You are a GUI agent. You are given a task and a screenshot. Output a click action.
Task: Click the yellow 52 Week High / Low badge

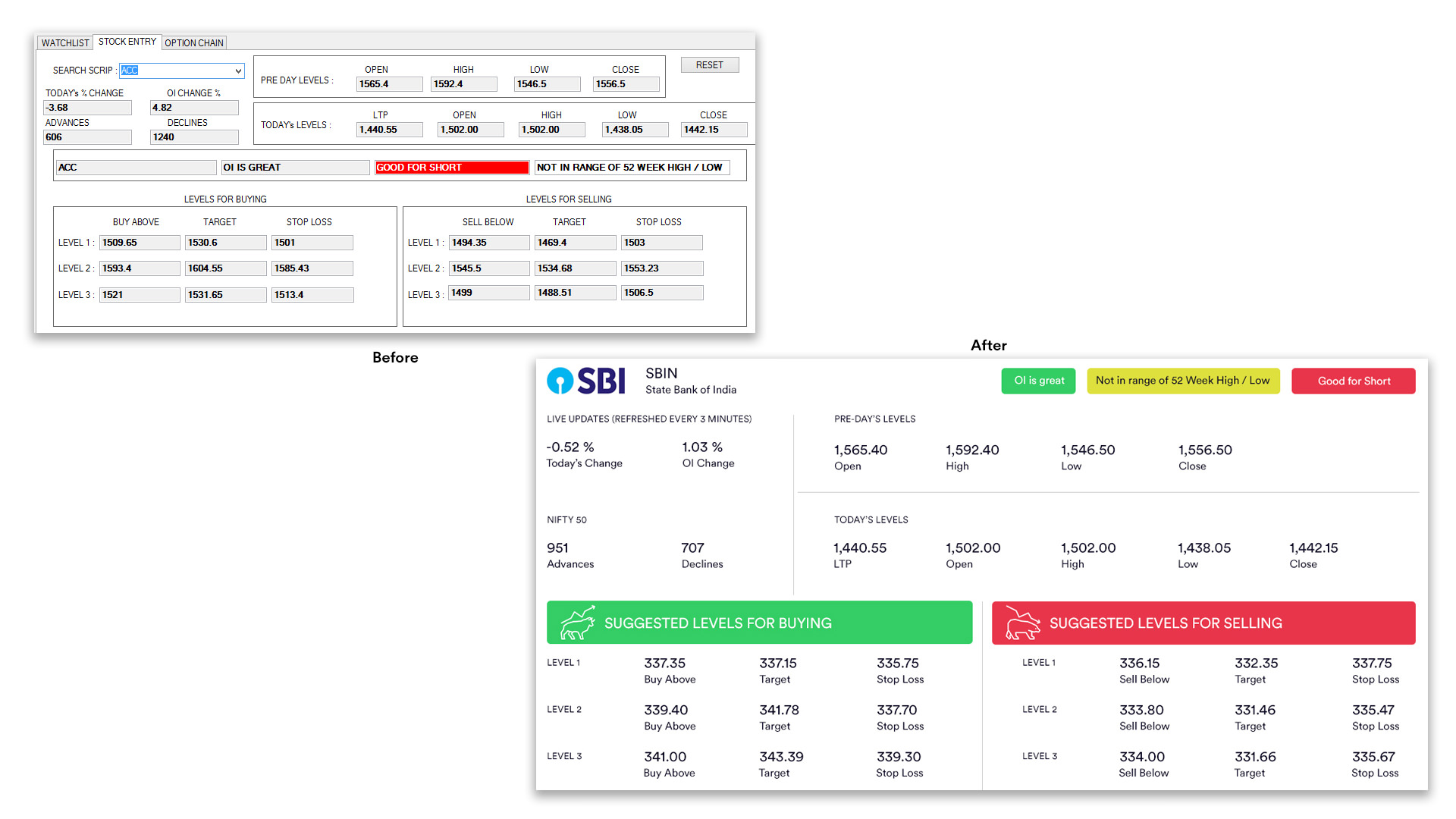coord(1182,381)
